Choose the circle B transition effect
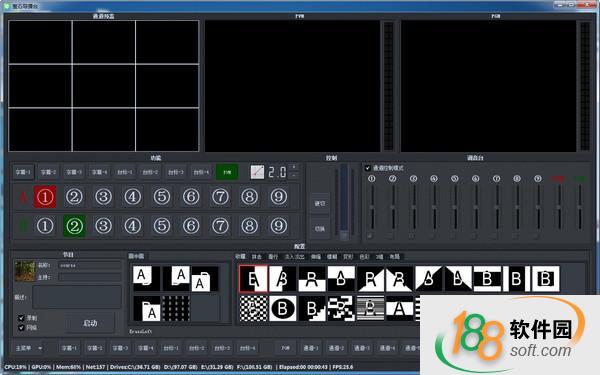Screen dimensions: 600x375 (x=282, y=308)
